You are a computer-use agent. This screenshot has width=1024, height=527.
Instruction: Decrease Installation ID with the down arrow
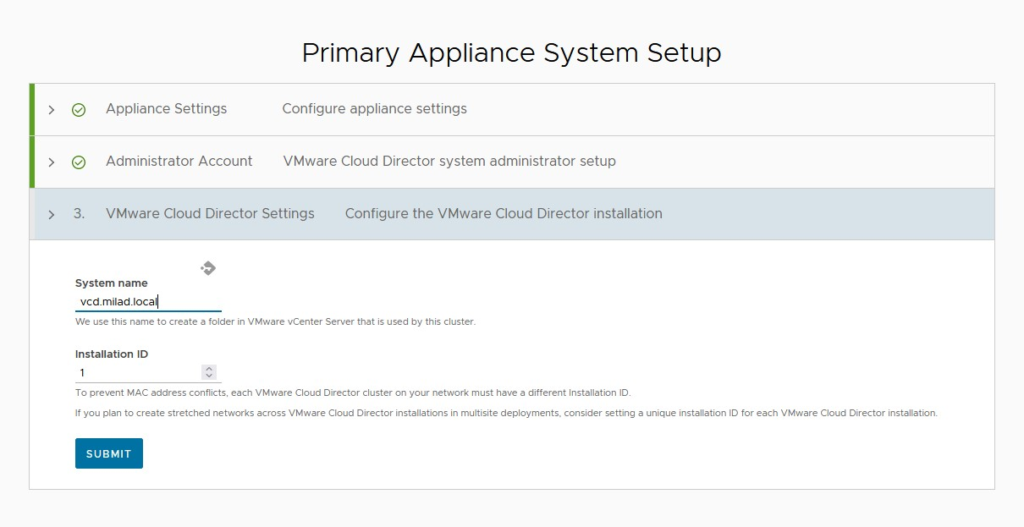coord(209,376)
